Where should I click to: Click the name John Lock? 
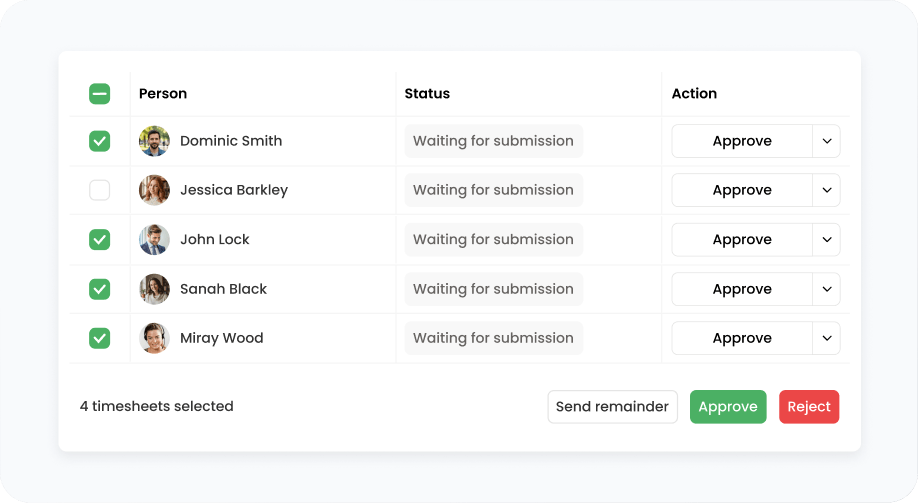tap(215, 239)
